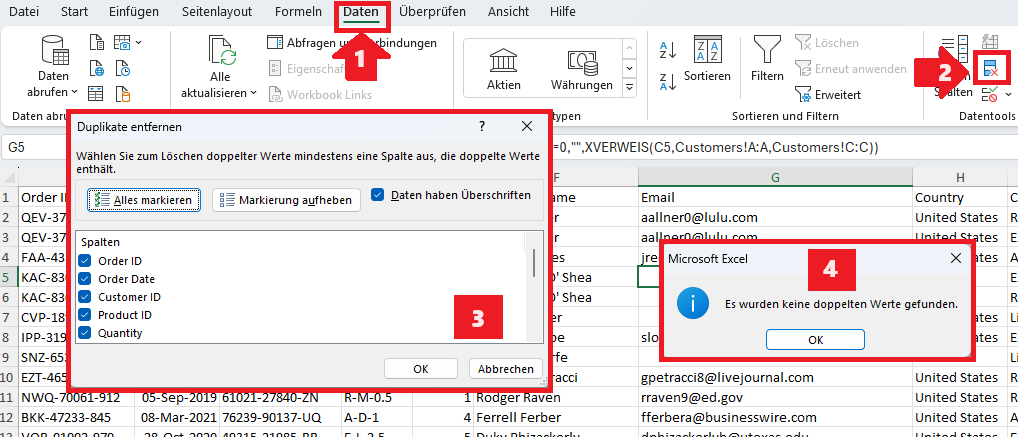
Task: Click the Löschen filter icon
Action: tap(804, 43)
